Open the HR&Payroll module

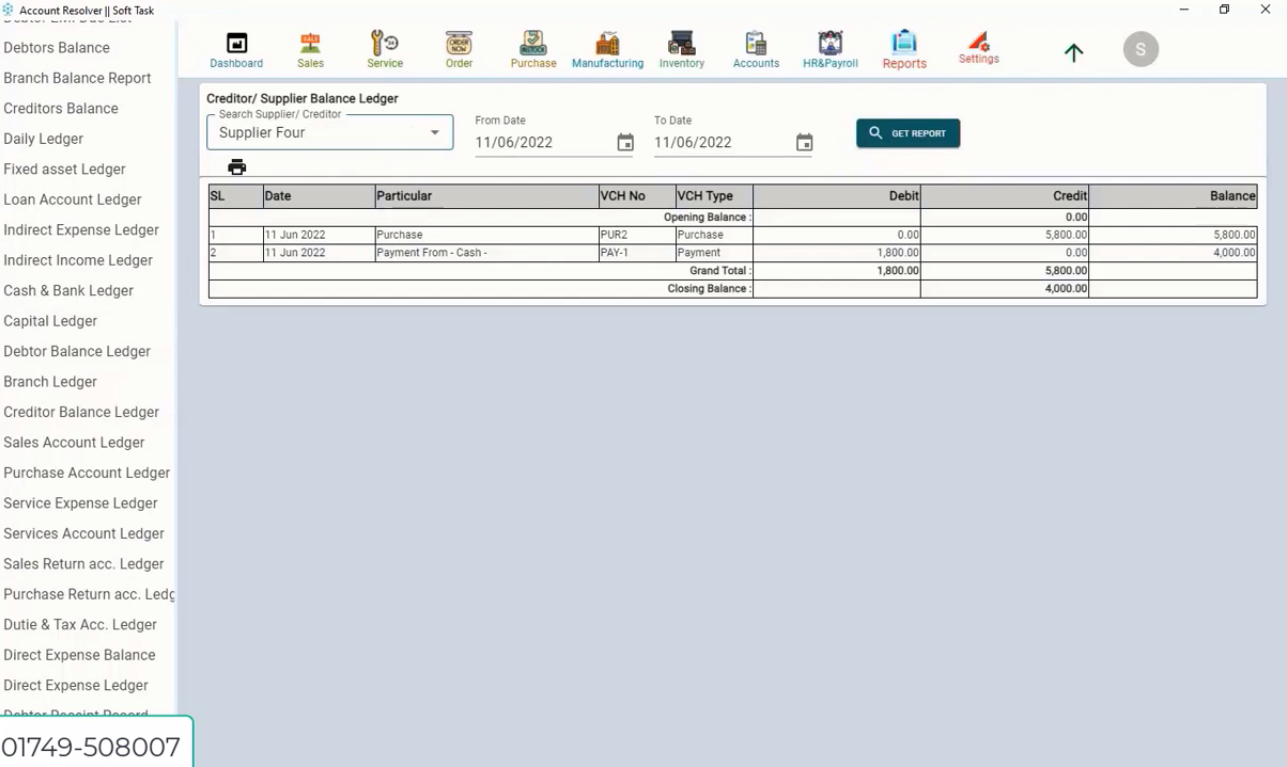pyautogui.click(x=829, y=48)
